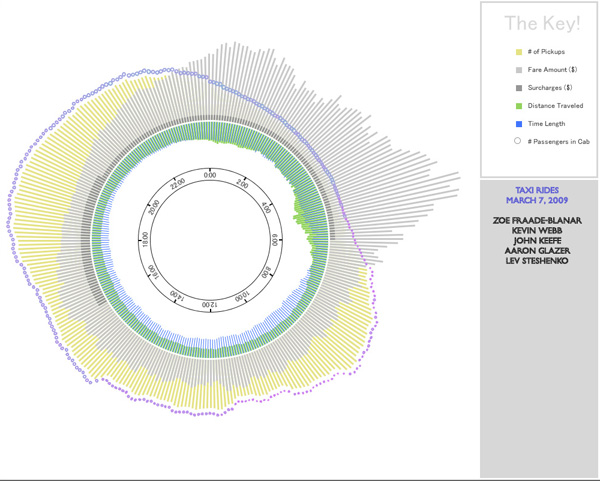
Task: Click the 22:00 label on the clock ring
Action: (177, 185)
